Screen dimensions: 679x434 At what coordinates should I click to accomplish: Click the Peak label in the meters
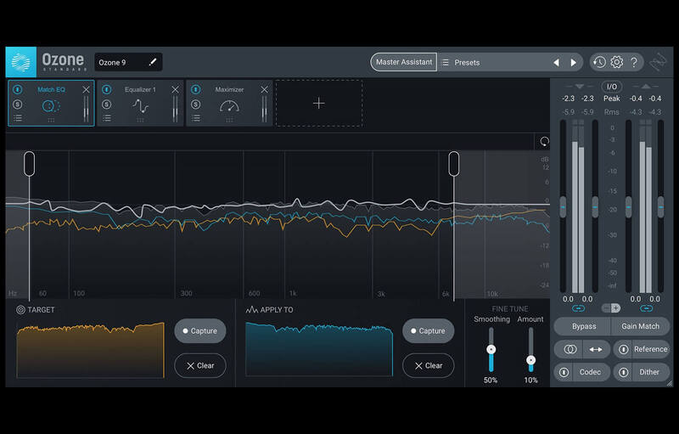point(611,98)
